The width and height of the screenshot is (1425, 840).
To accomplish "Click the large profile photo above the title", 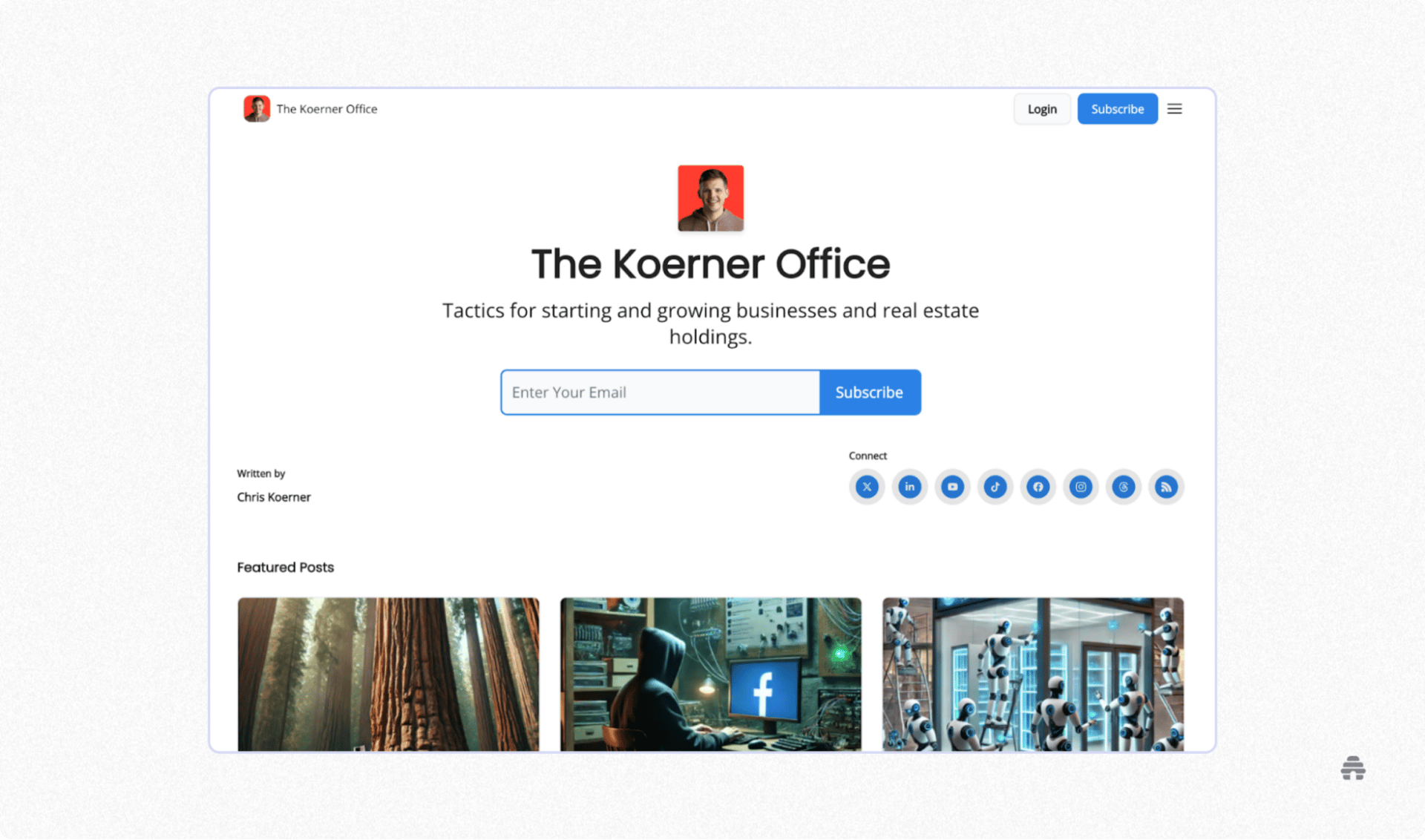I will pos(710,197).
